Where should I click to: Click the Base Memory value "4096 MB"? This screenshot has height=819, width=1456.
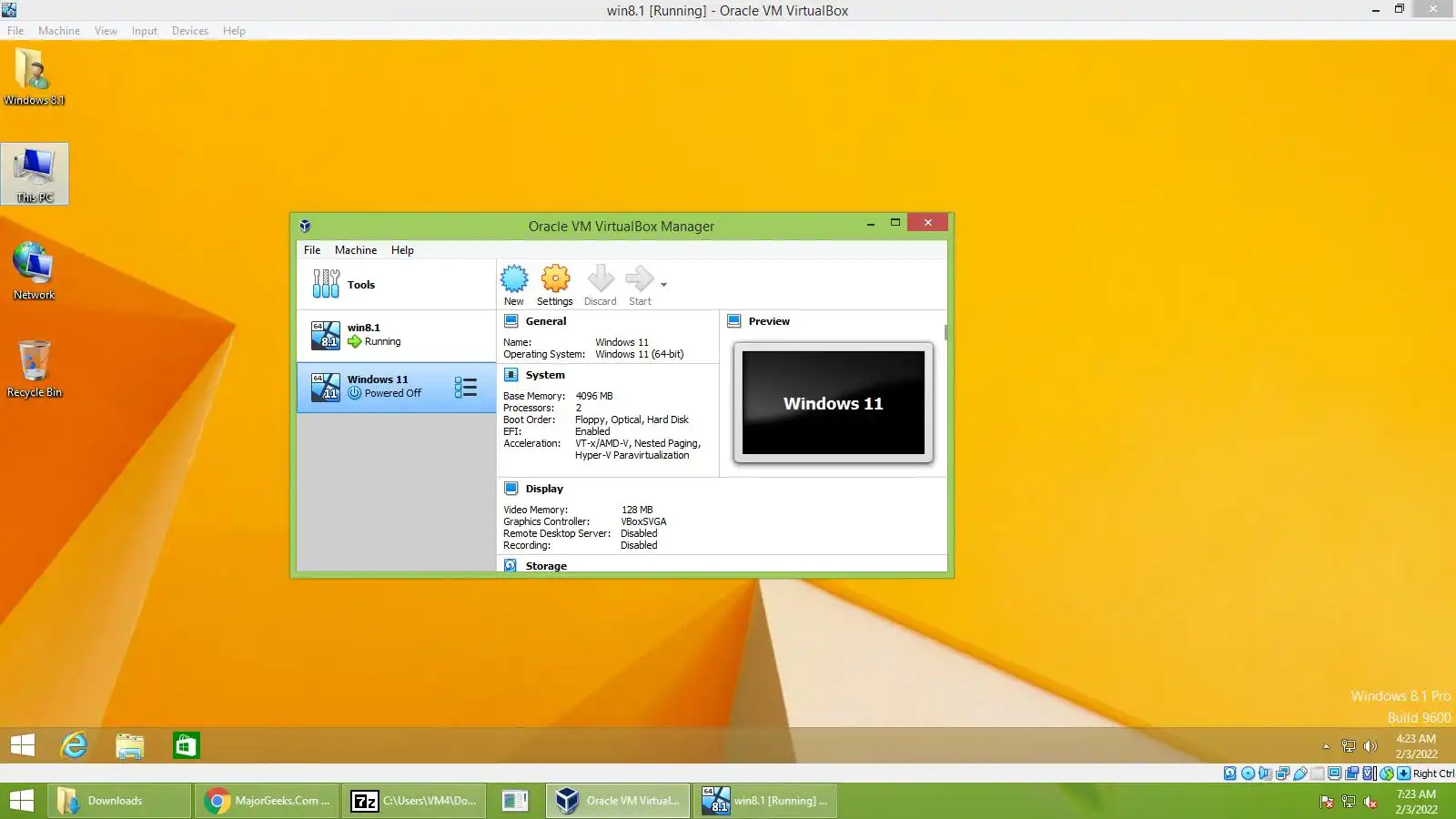[594, 396]
